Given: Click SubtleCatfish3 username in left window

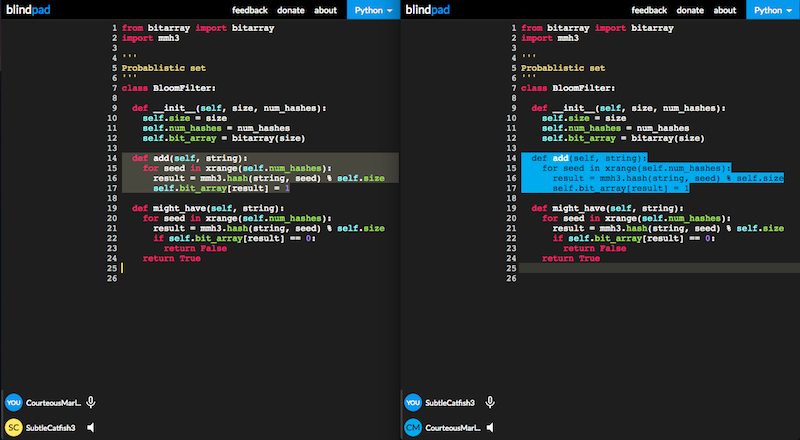Looking at the screenshot, I should point(51,428).
